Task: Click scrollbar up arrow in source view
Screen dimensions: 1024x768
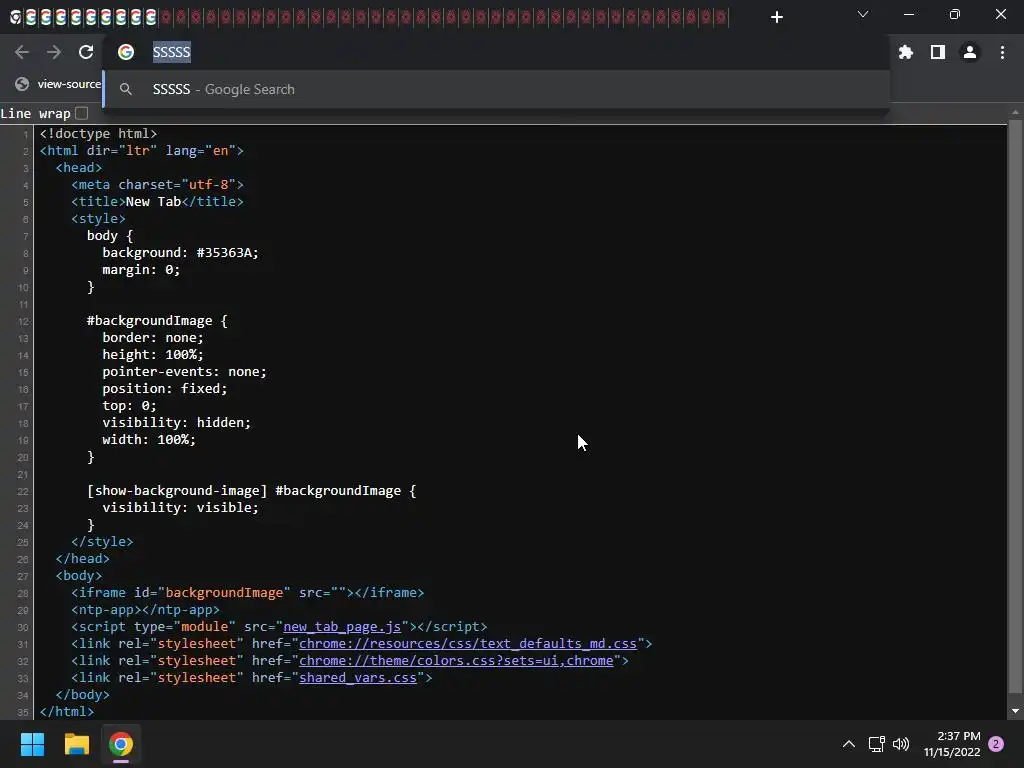Action: click(x=1015, y=112)
